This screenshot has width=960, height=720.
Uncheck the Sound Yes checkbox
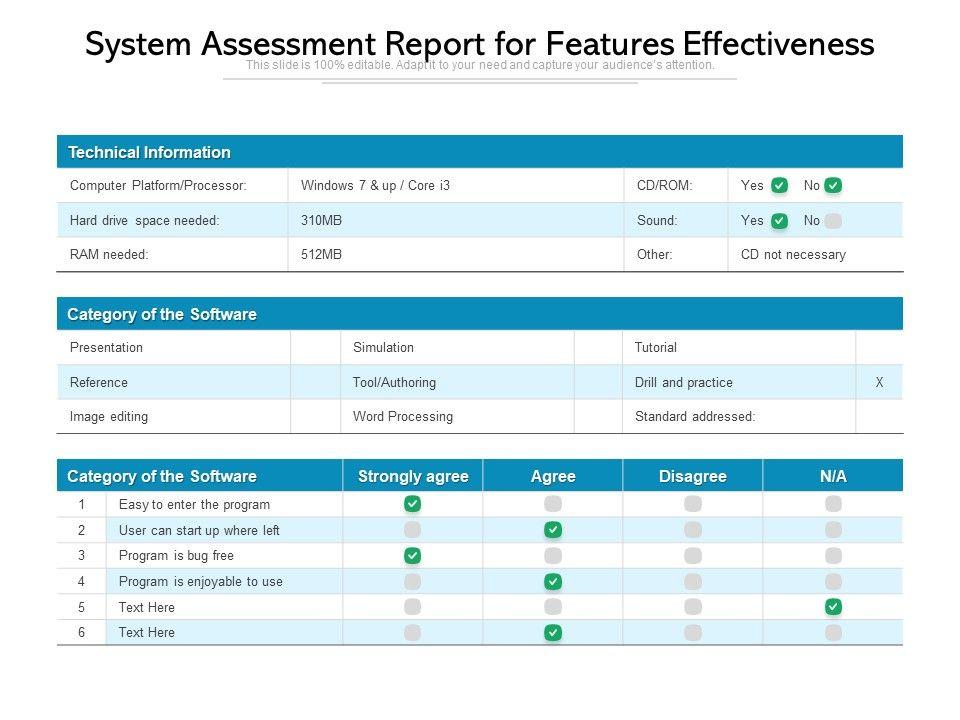click(x=780, y=220)
